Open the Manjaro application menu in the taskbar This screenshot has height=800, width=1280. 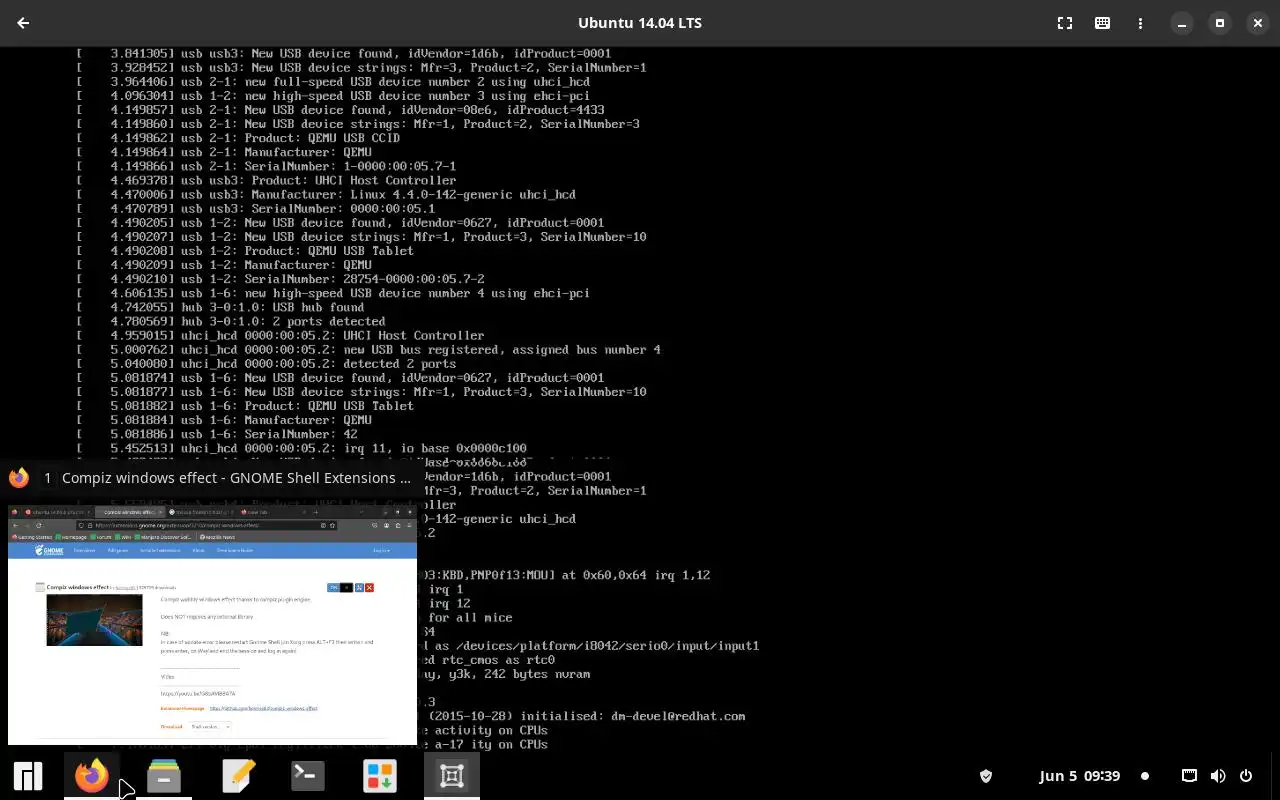point(27,776)
